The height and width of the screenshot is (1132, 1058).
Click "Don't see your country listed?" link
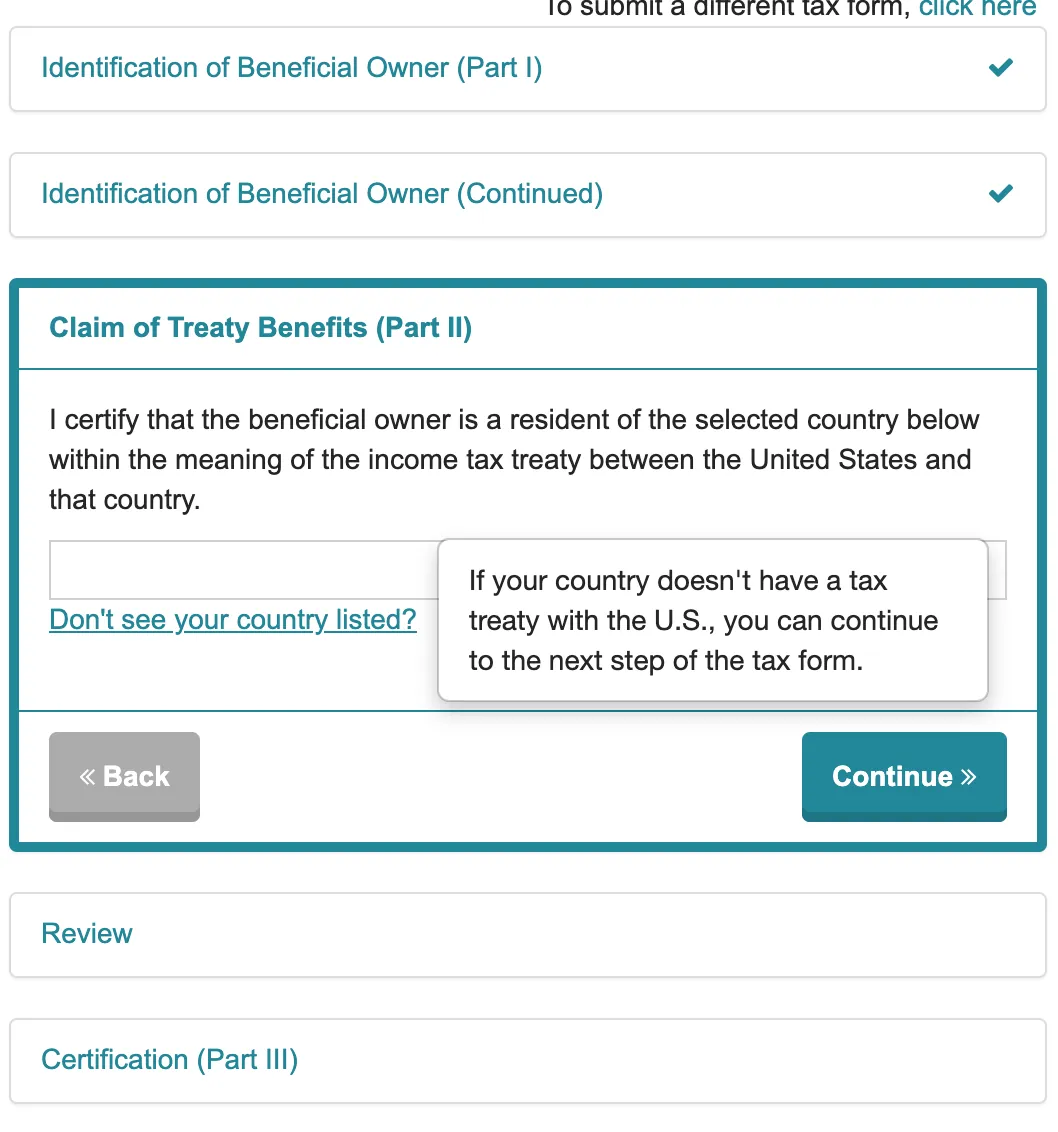click(233, 620)
